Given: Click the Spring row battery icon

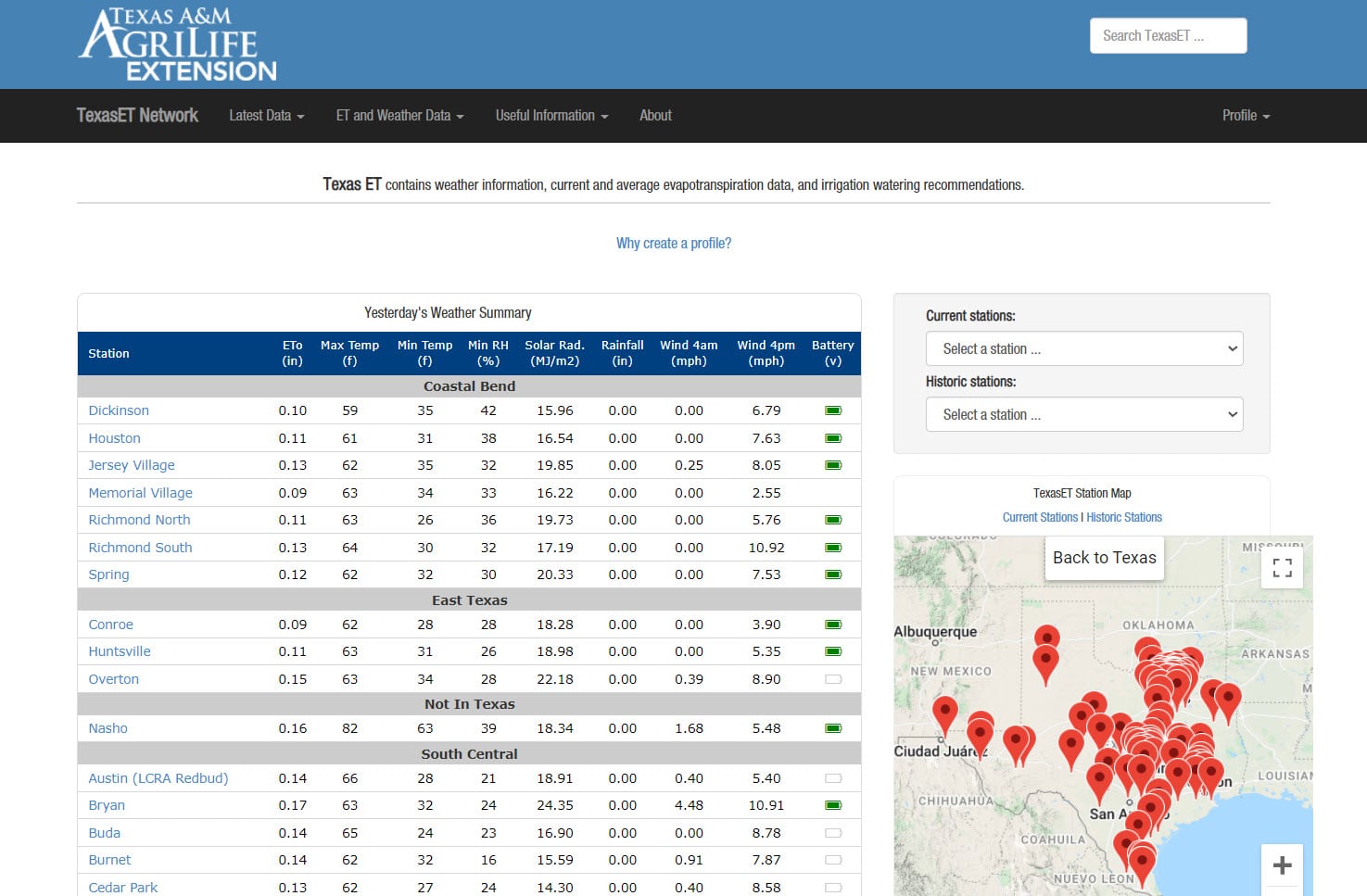Looking at the screenshot, I should point(833,574).
